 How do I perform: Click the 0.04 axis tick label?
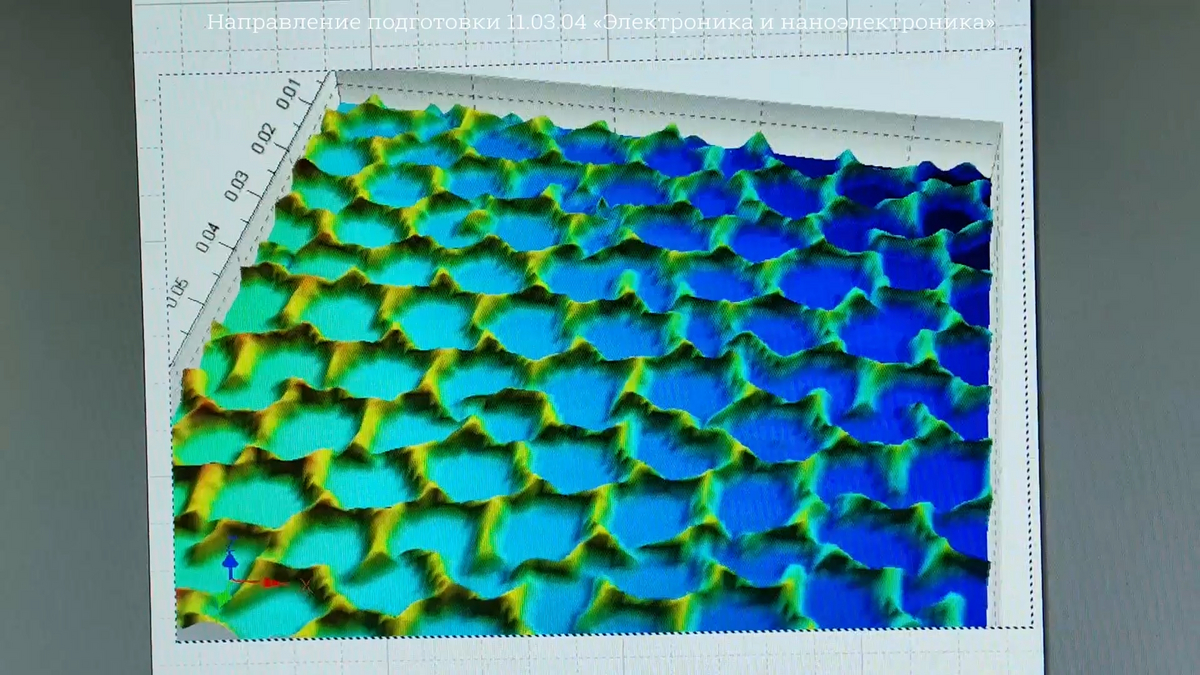pos(209,236)
